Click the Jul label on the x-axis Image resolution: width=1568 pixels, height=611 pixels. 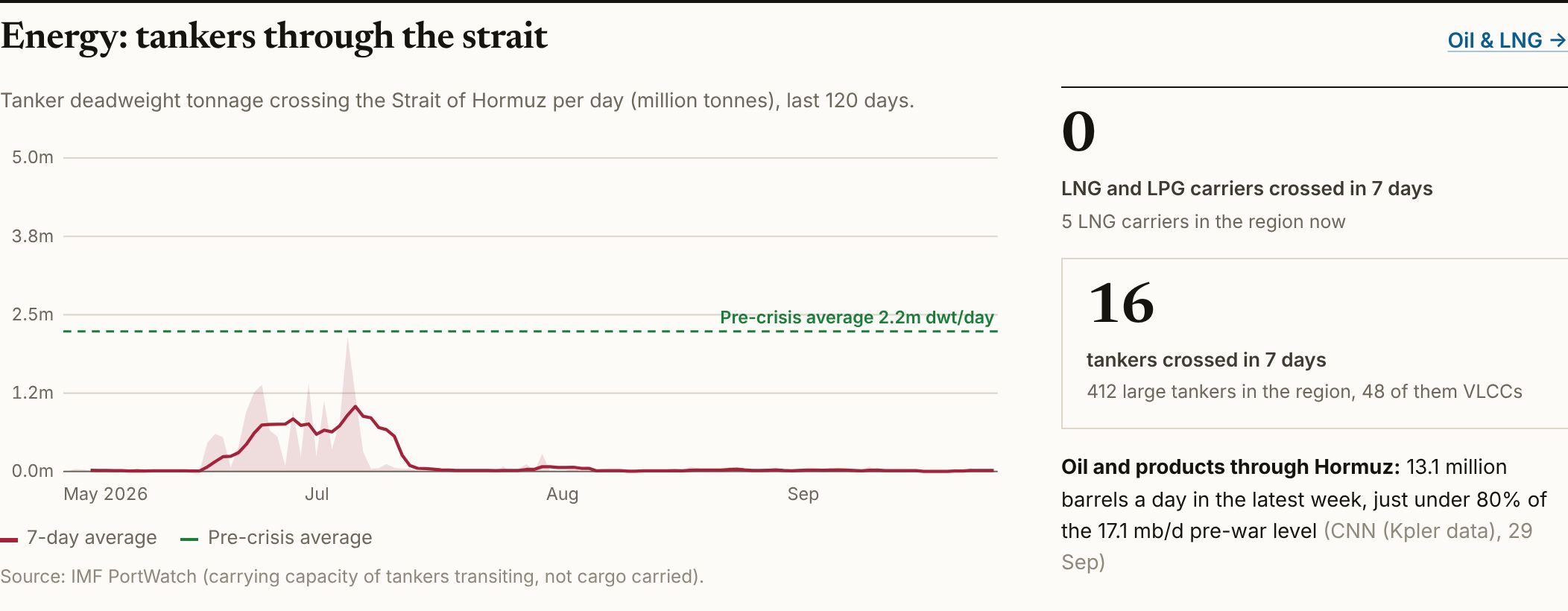coord(317,494)
